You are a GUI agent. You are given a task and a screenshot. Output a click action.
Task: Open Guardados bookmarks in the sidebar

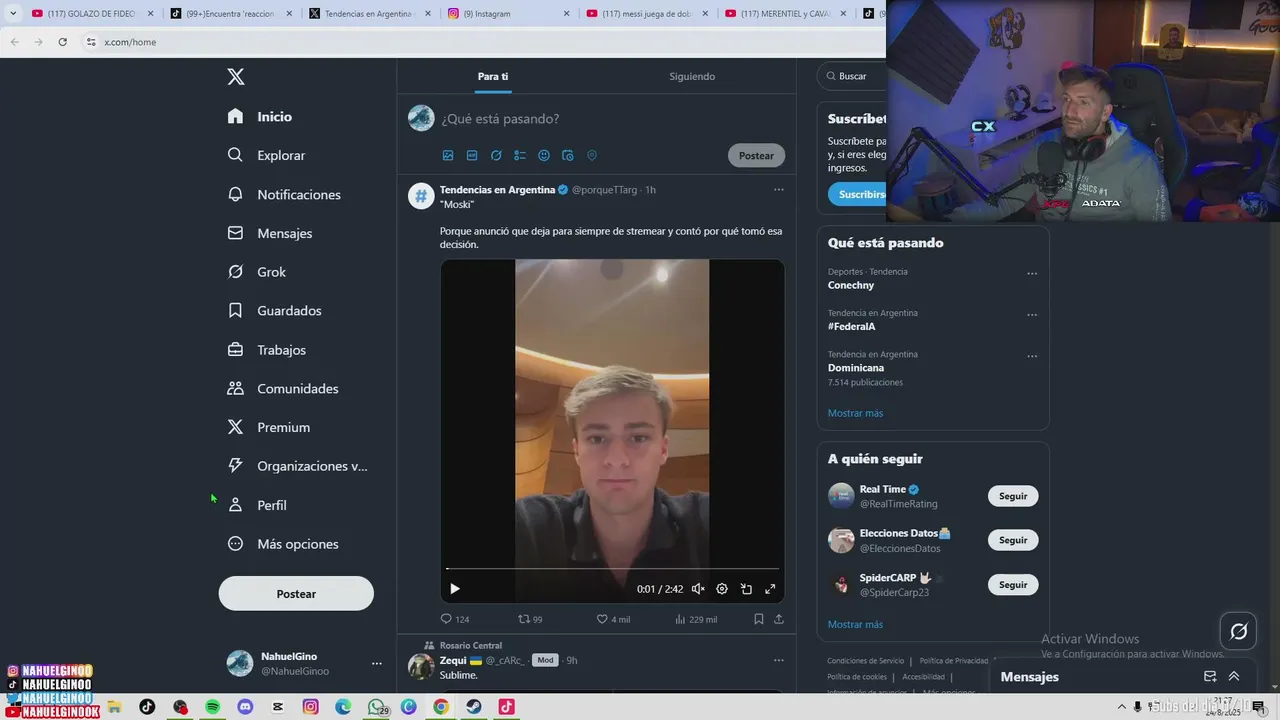pos(274,311)
